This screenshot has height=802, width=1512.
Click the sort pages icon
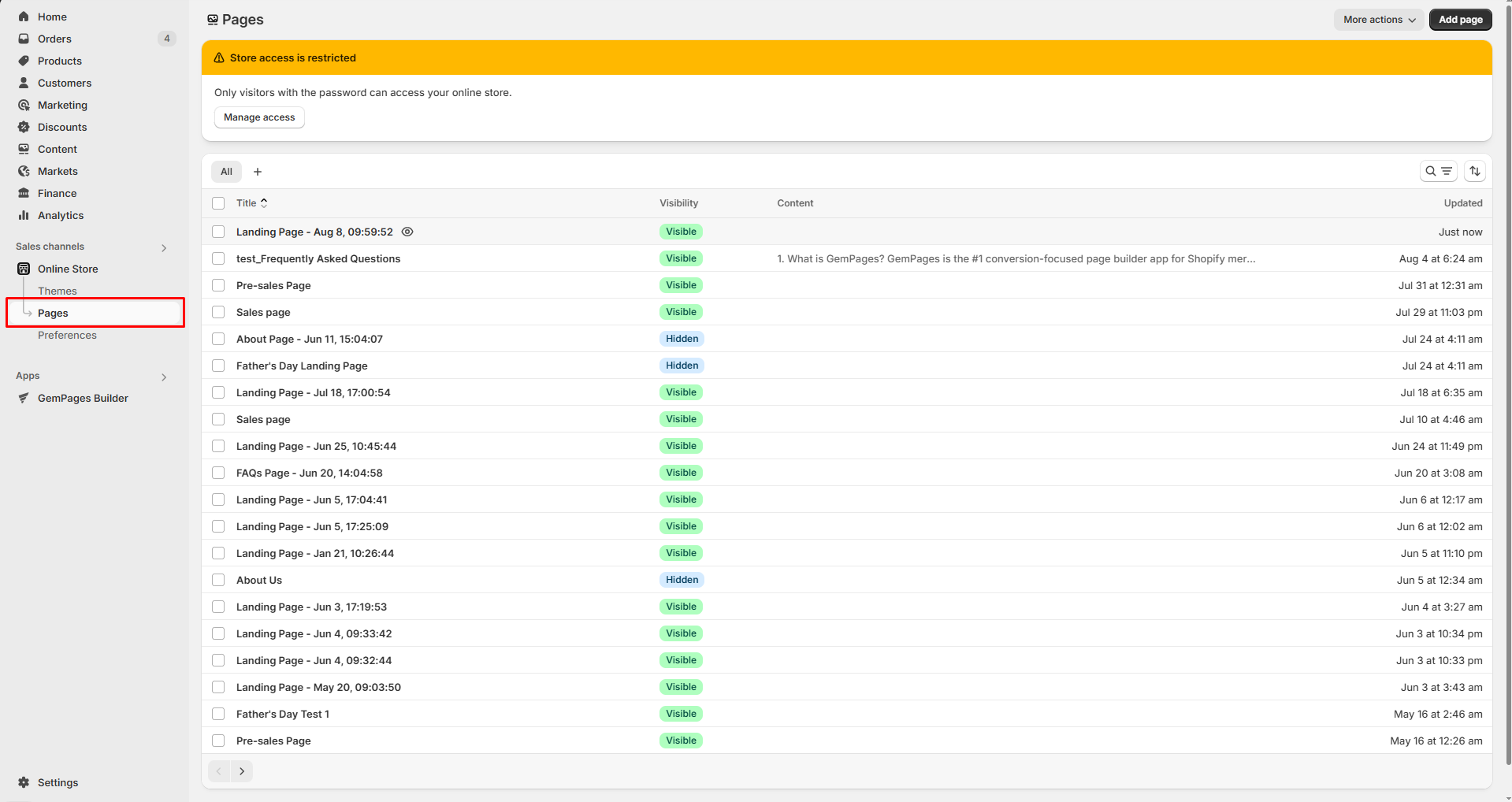(1475, 171)
